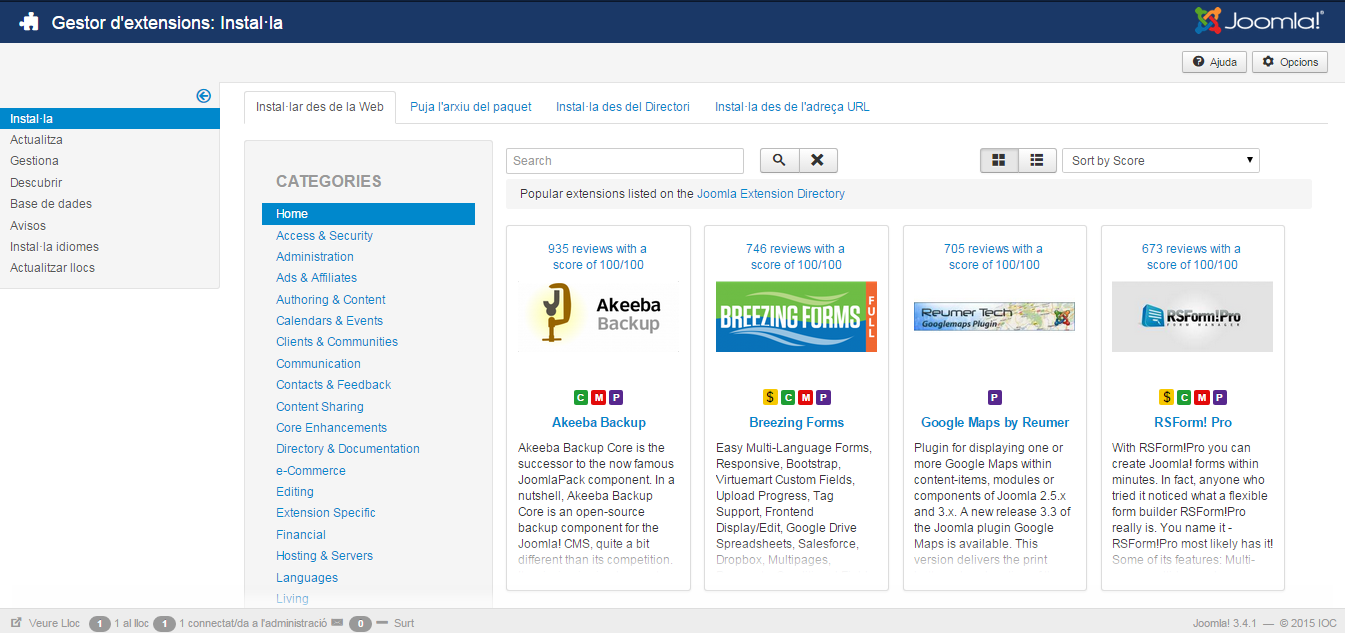The height and width of the screenshot is (633, 1345).
Task: Open the Ajuda help button
Action: 1214,62
